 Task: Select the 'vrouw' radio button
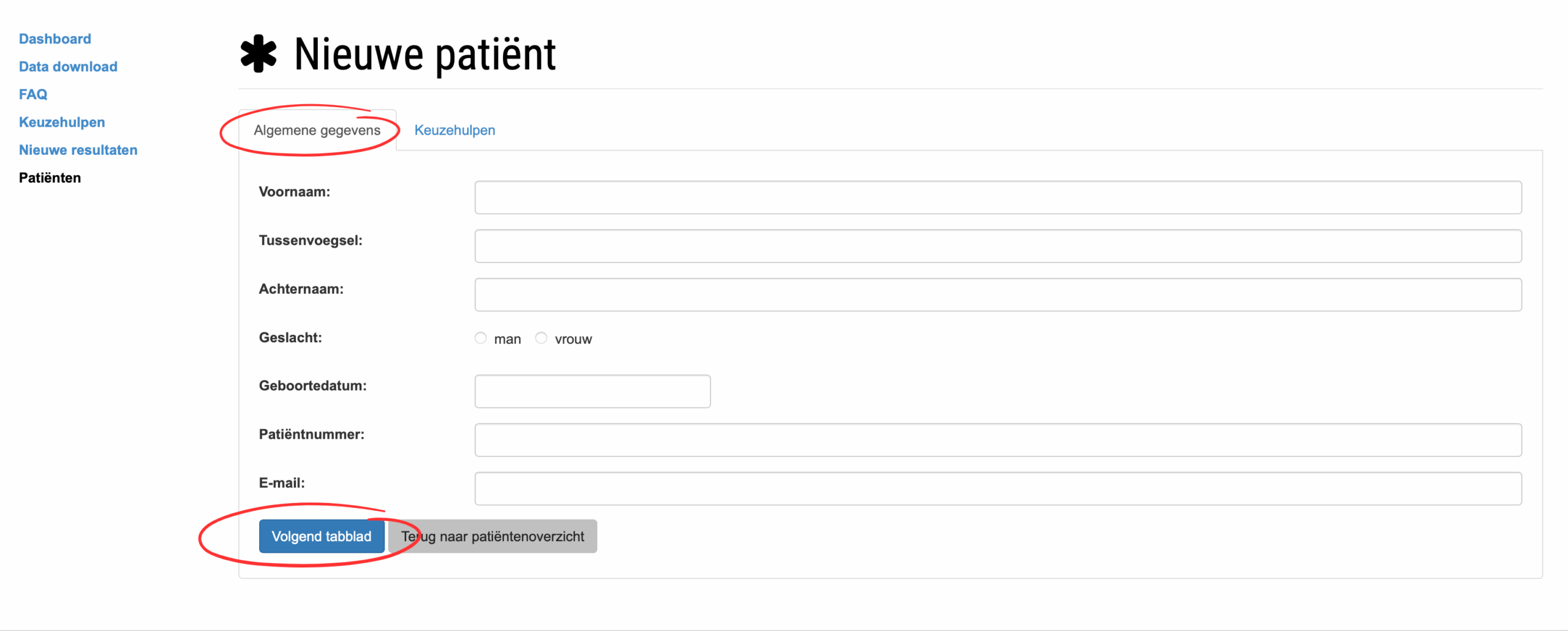(541, 338)
